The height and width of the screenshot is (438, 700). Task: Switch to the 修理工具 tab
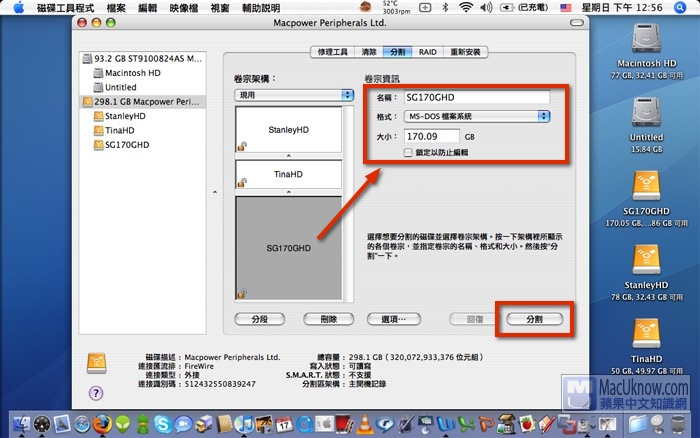pos(333,52)
